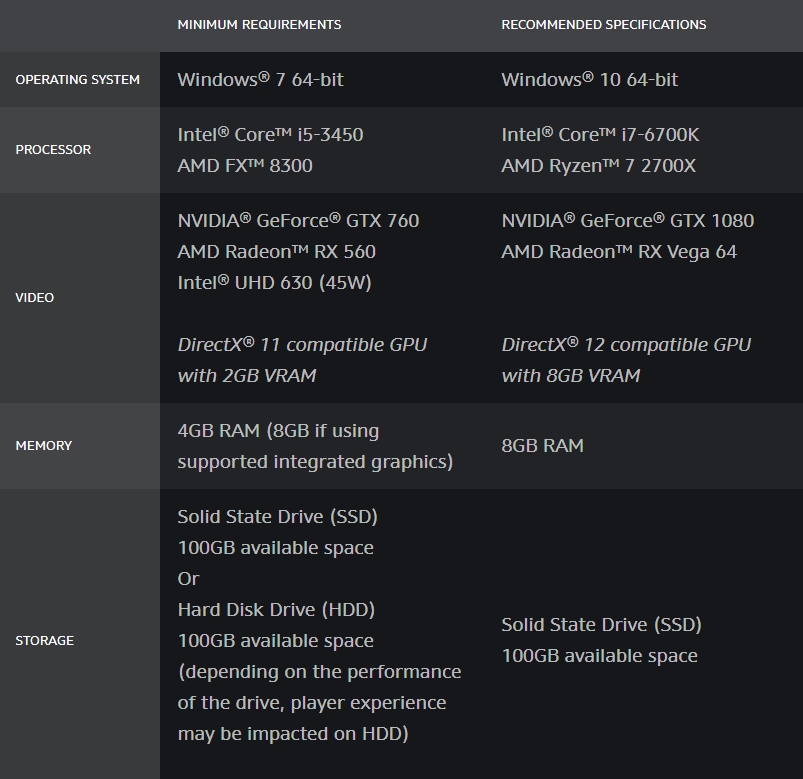Click the NVIDIA GeForce GTX 1080 text
This screenshot has height=779, width=803.
[627, 221]
